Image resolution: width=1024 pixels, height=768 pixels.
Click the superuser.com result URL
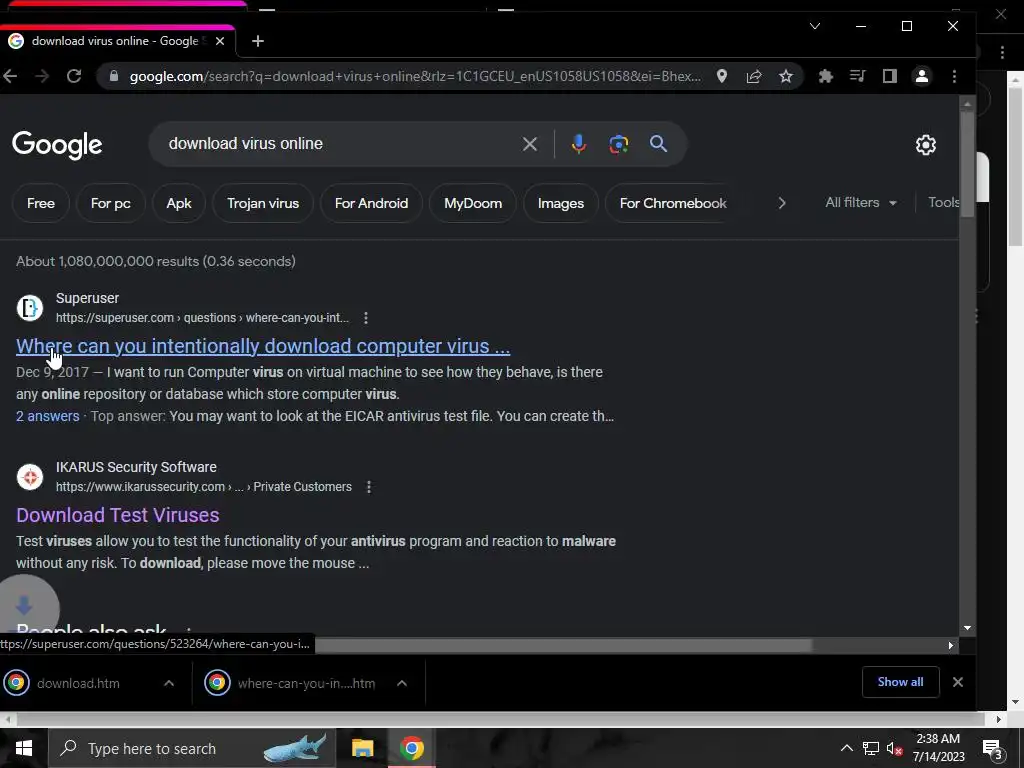point(202,318)
